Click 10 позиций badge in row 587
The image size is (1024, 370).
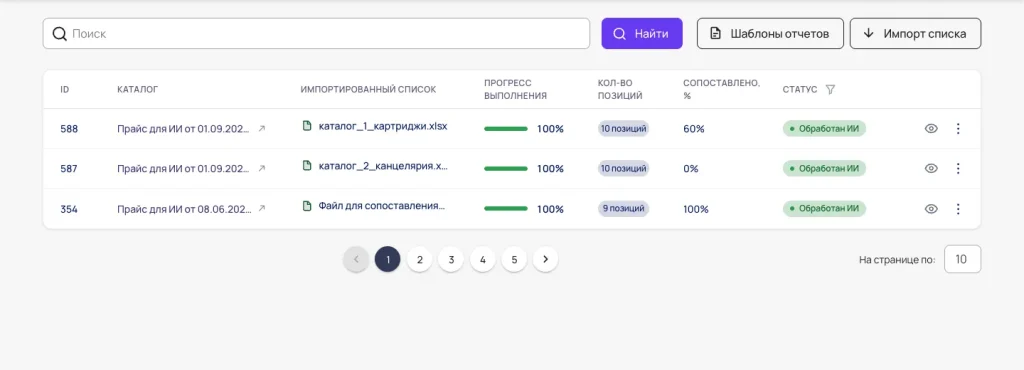[x=624, y=168]
